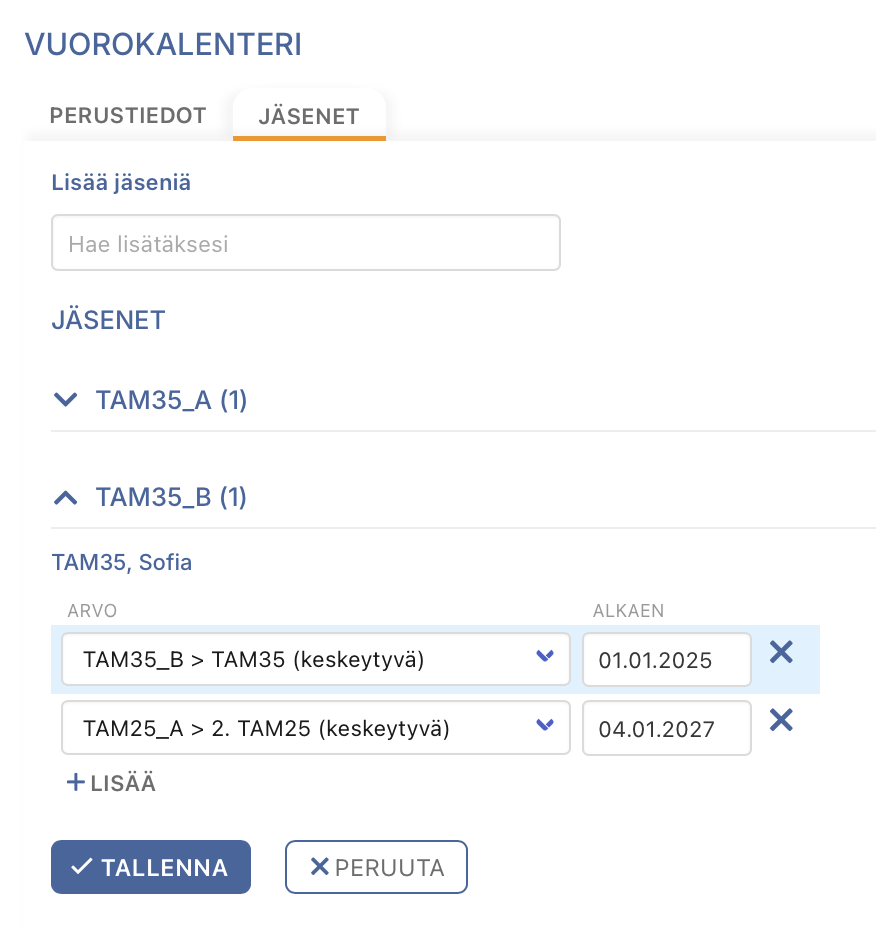Screen dimensions: 876x930
Task: Click the arrow of the TAM35_B > TAM35 dropdown
Action: pyautogui.click(x=544, y=655)
